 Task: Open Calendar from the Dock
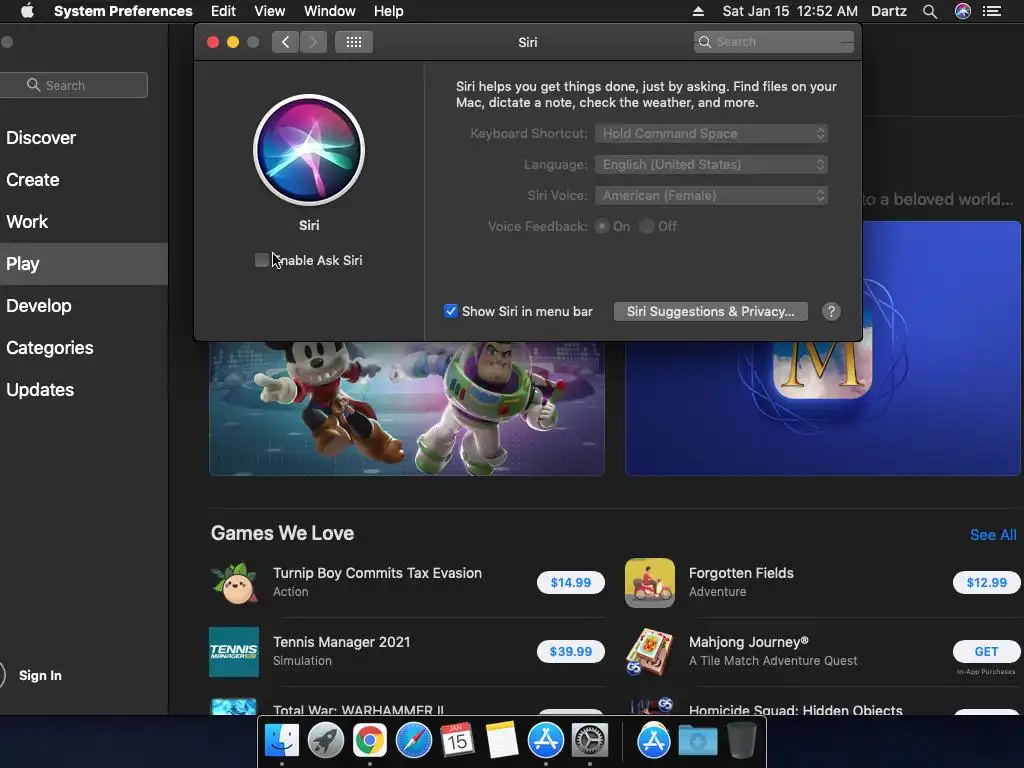click(457, 741)
